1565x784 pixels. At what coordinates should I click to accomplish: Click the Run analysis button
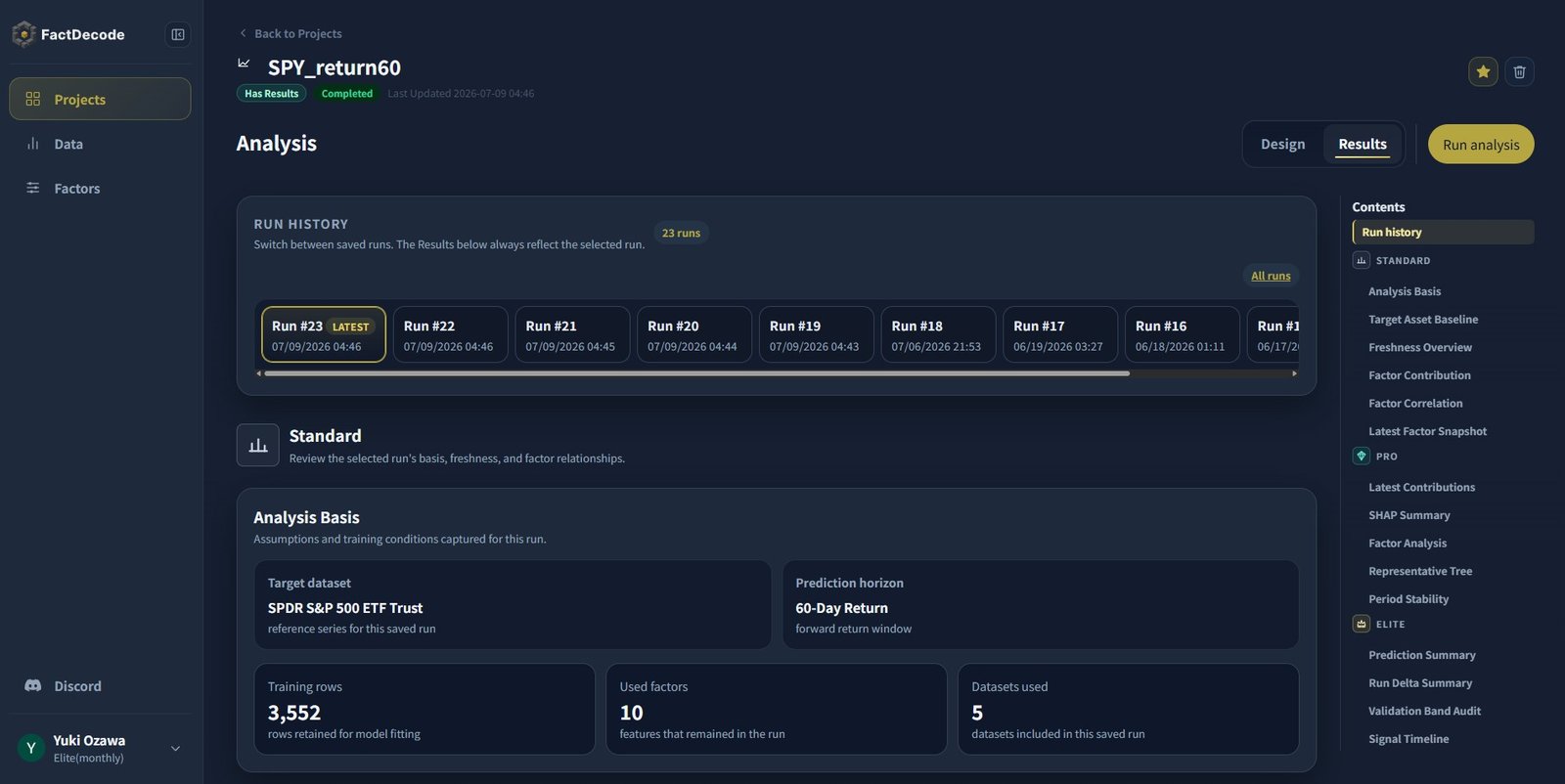click(x=1481, y=145)
